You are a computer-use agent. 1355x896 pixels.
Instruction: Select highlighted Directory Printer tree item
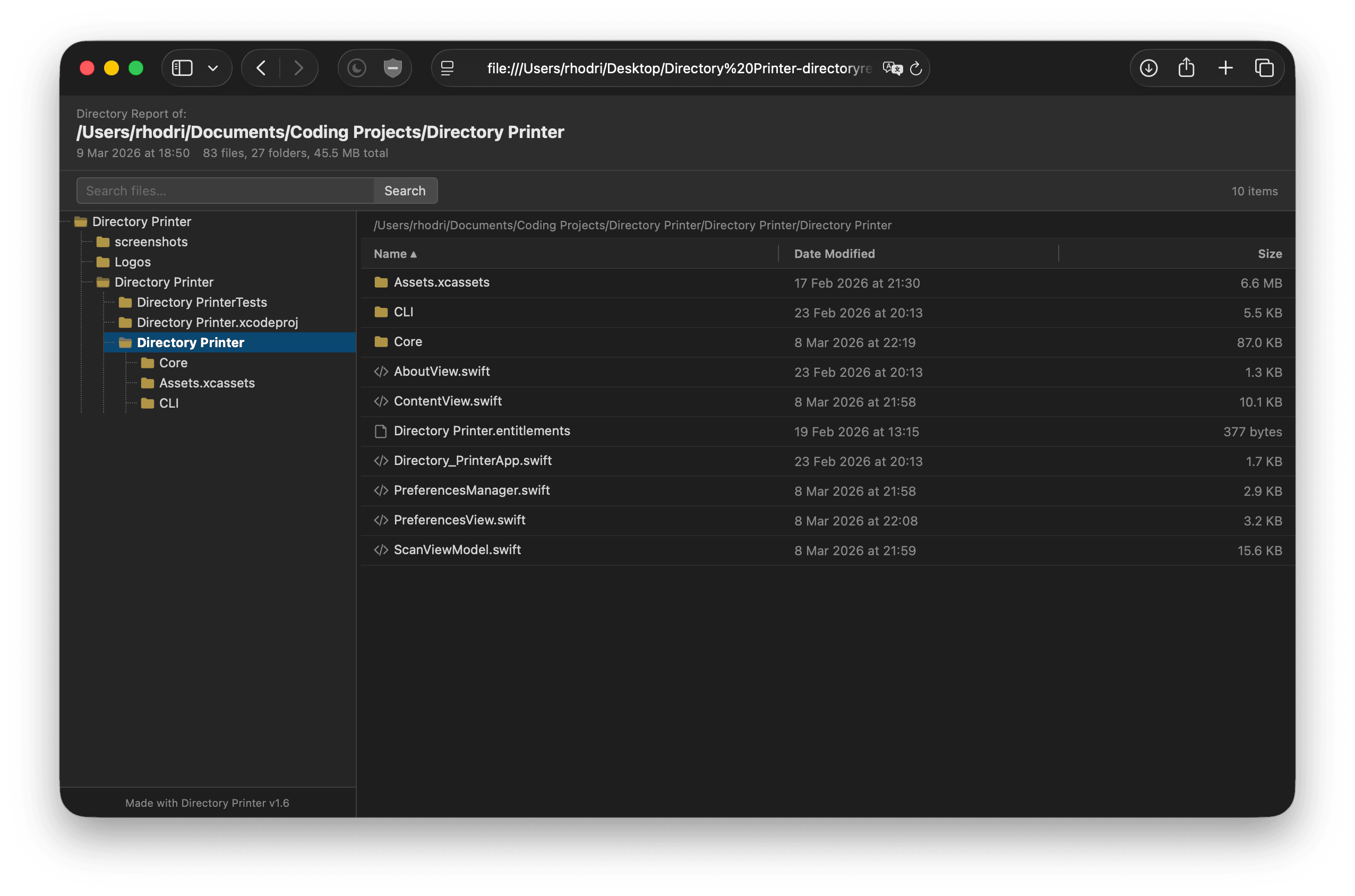(230, 342)
